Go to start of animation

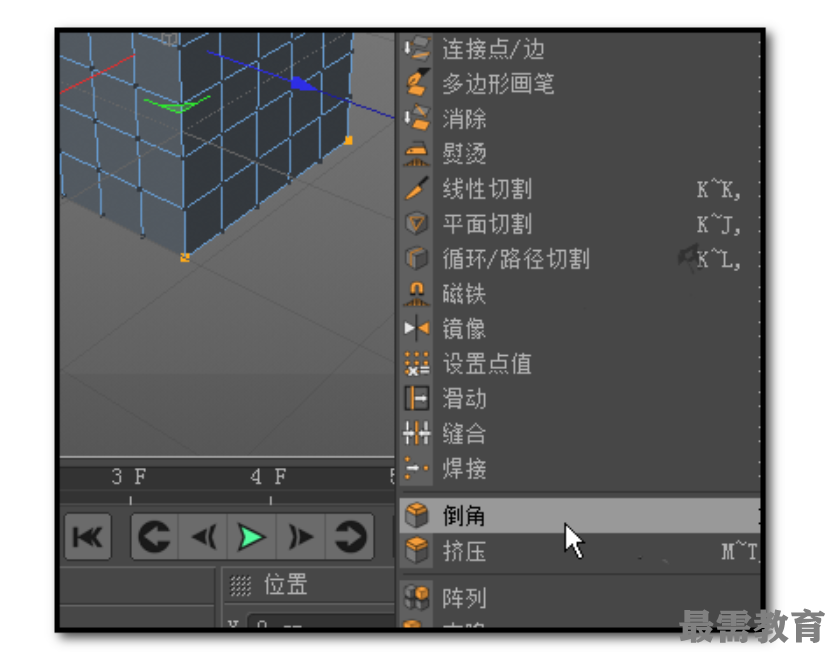[x=88, y=537]
